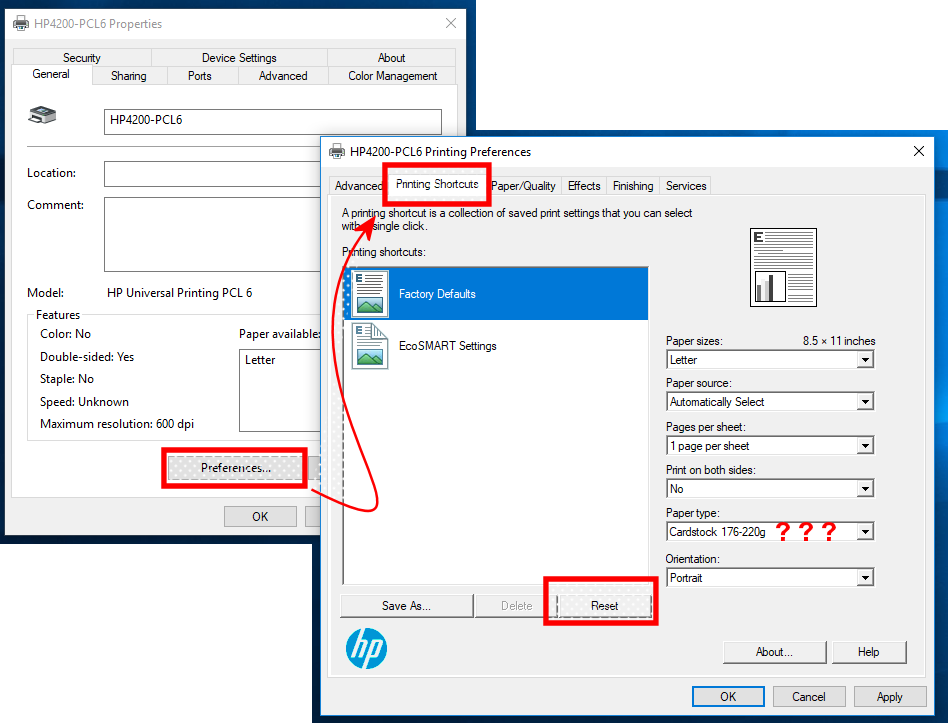Select the EcoSMART Settings shortcut
Viewport: 948px width, 723px height.
(496, 346)
